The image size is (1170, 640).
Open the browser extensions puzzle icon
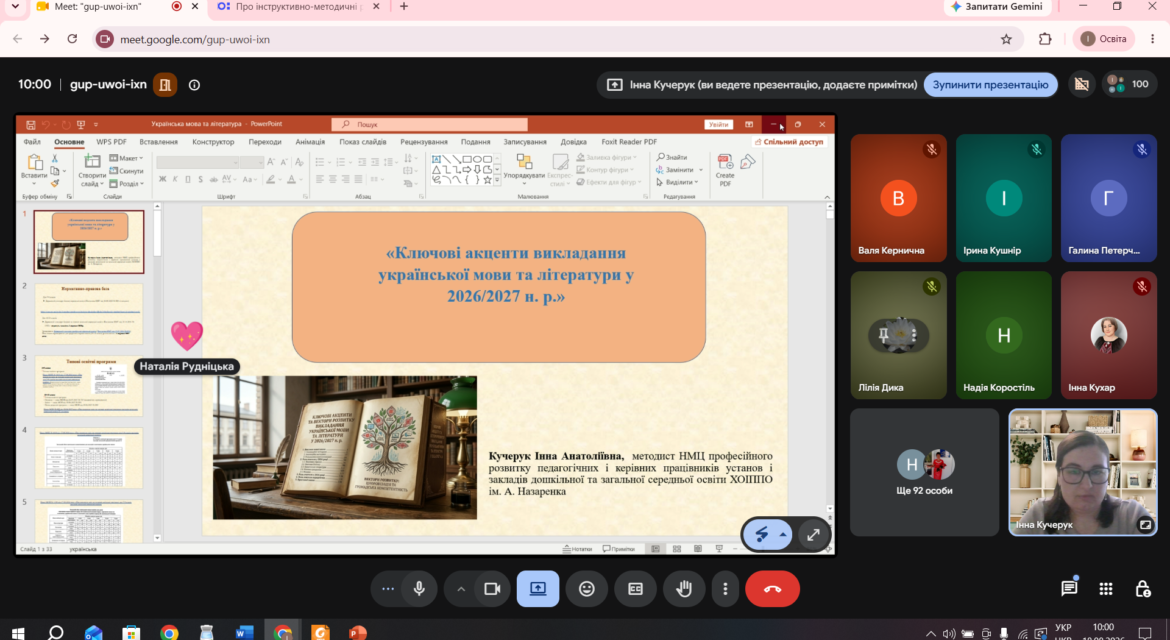[1045, 39]
